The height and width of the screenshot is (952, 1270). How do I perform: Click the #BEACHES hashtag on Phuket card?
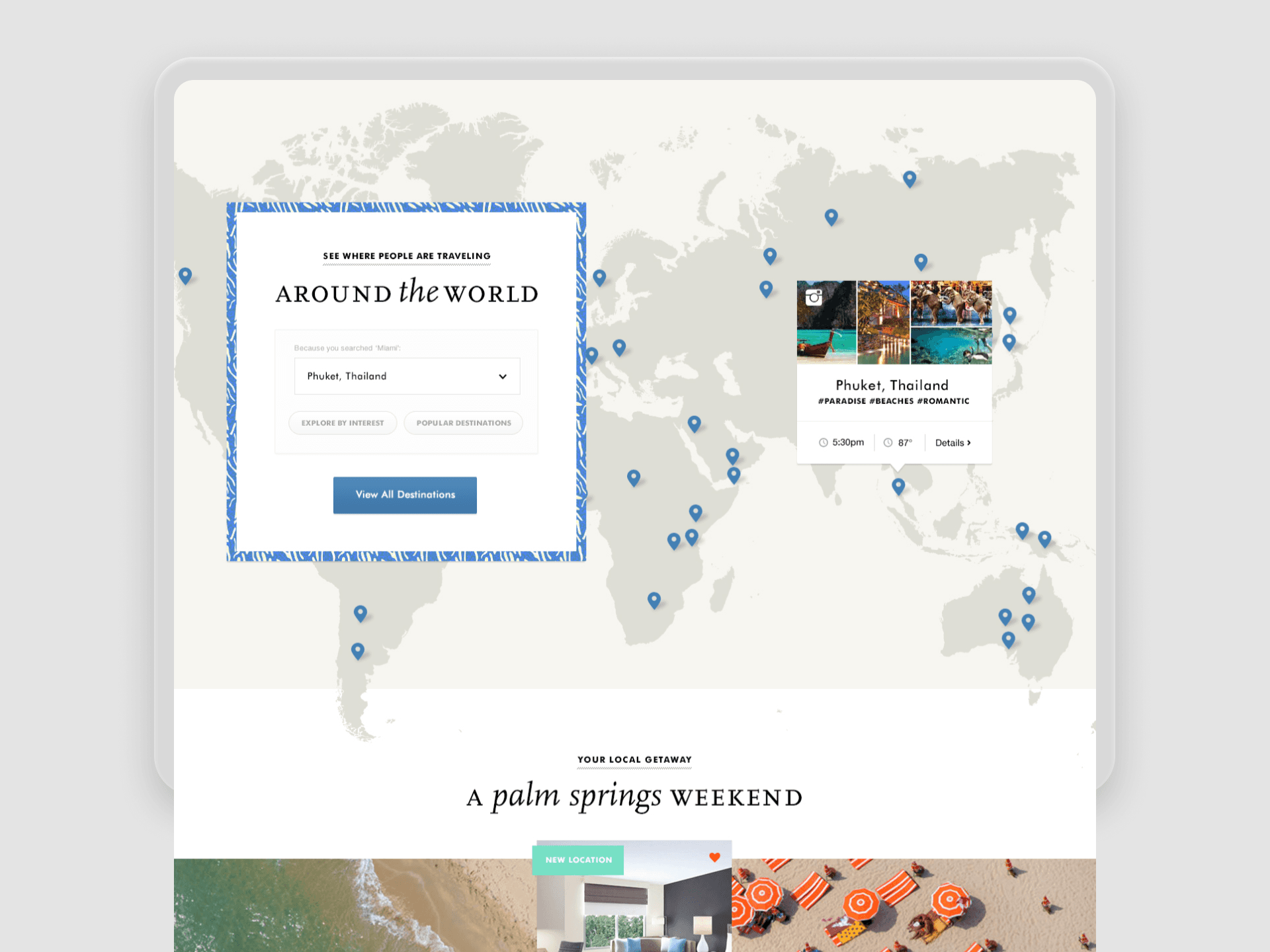[x=891, y=401]
